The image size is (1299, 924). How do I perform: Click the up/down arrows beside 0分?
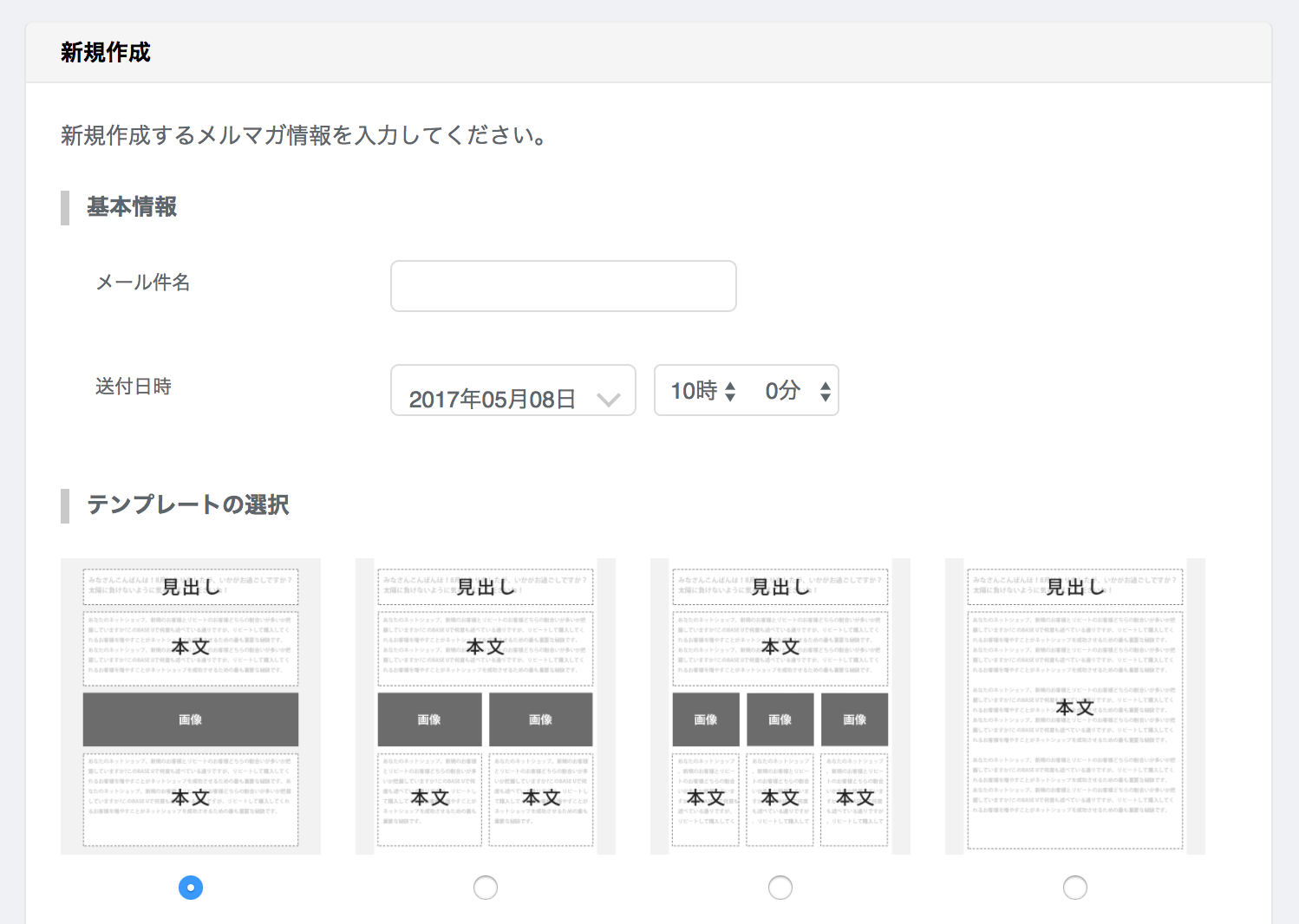pos(825,392)
